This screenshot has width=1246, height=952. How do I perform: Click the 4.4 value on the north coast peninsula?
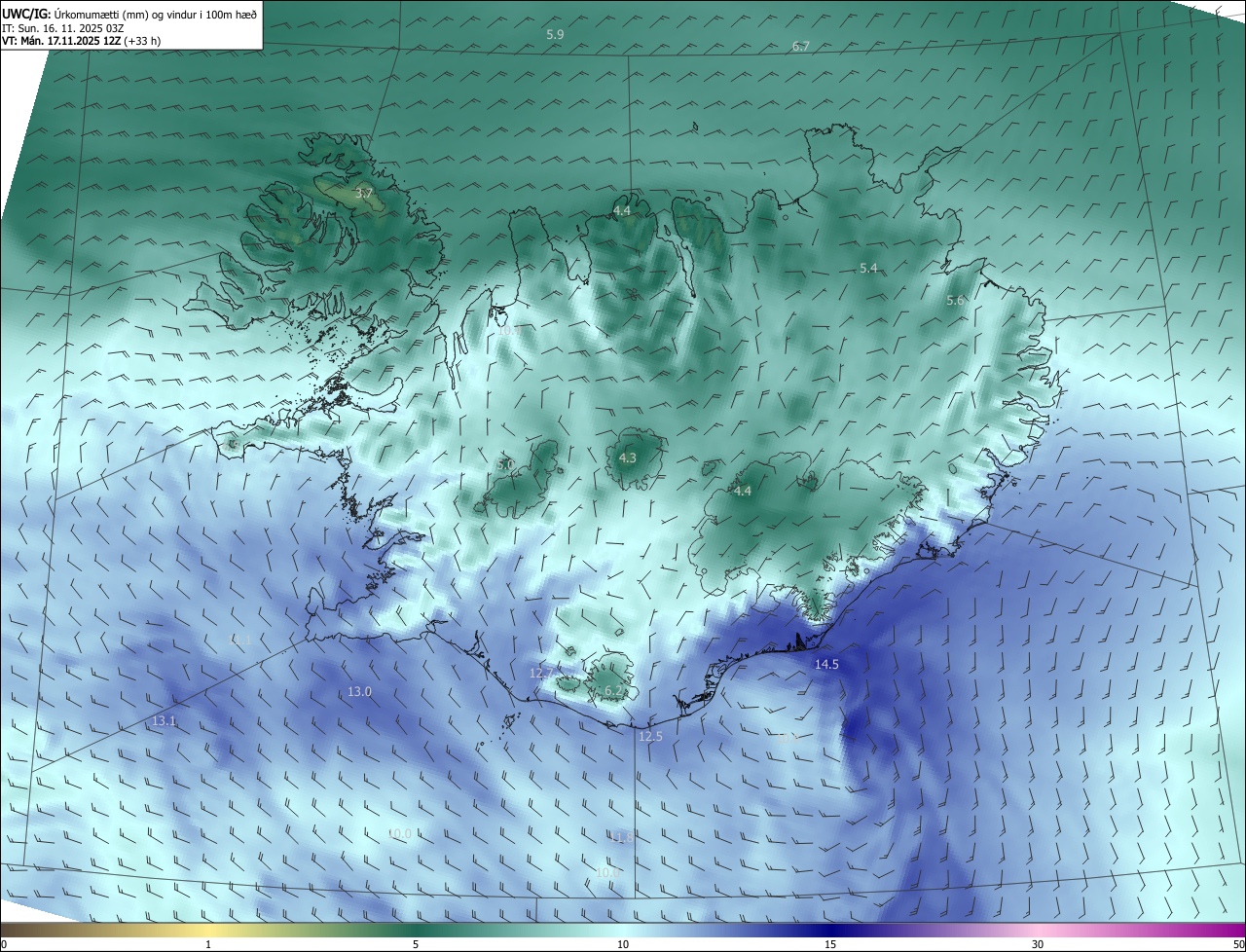(x=622, y=210)
